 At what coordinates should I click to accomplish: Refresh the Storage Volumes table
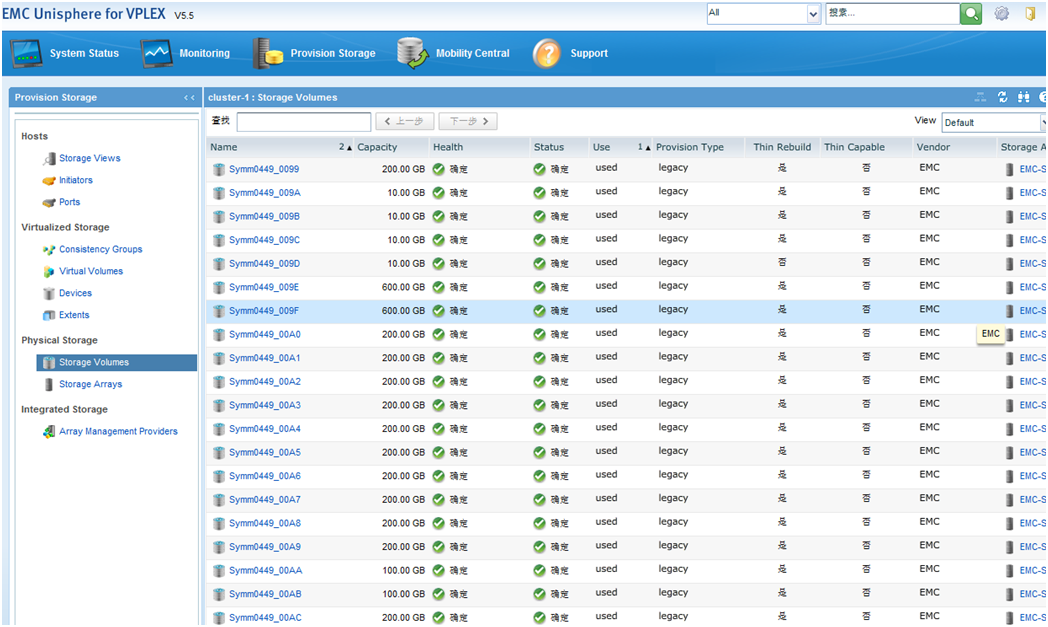coord(1003,97)
